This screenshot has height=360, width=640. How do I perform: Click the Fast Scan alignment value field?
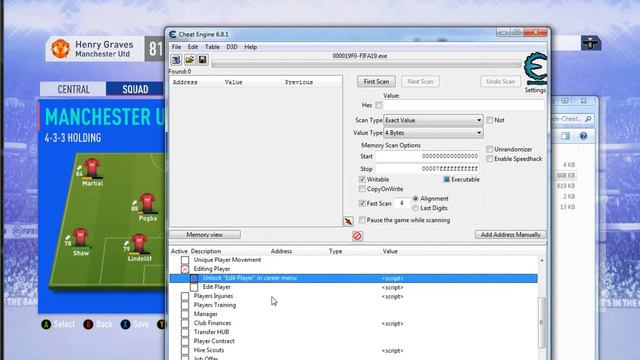(402, 203)
